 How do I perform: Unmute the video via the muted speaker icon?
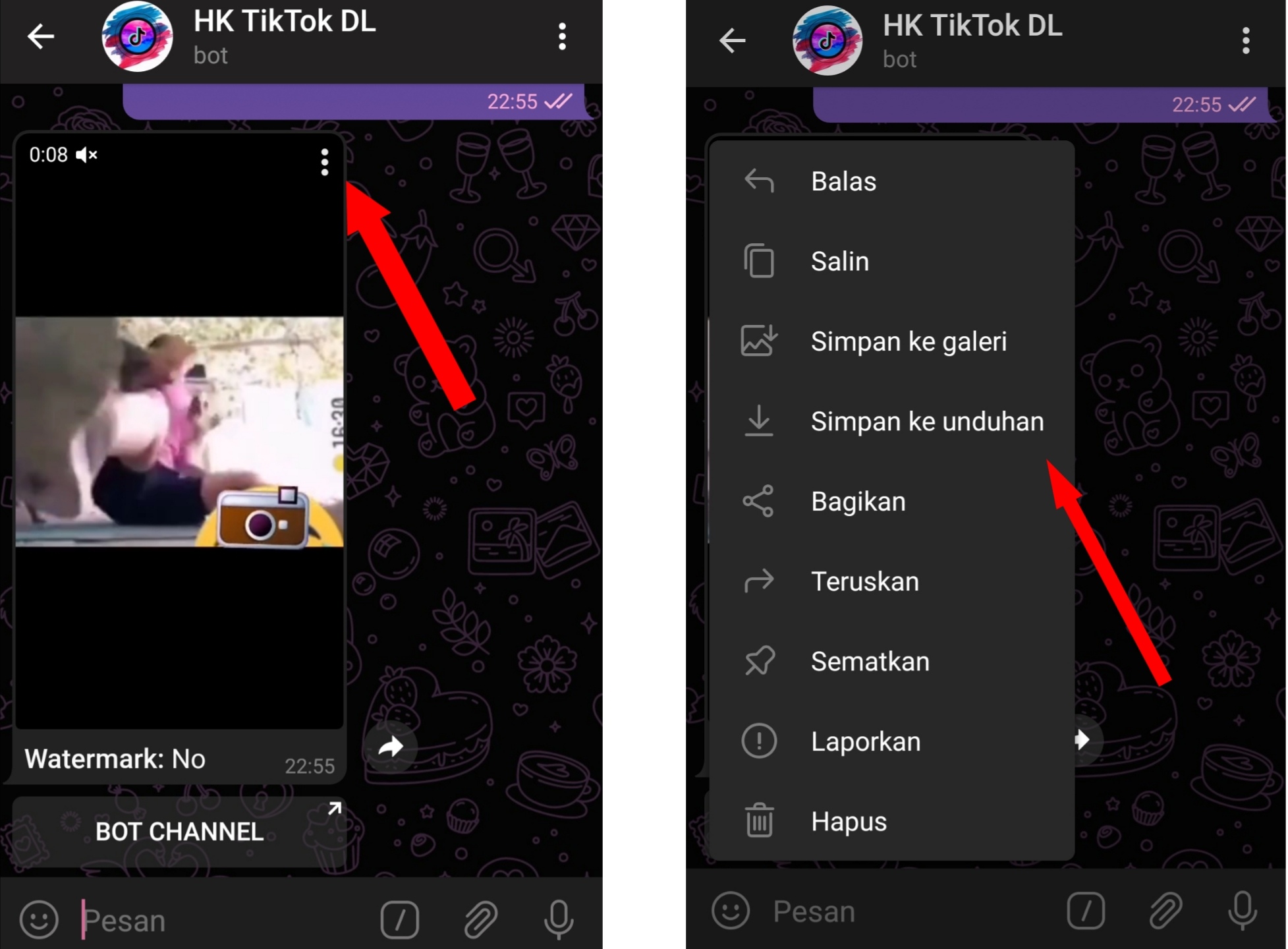(87, 155)
